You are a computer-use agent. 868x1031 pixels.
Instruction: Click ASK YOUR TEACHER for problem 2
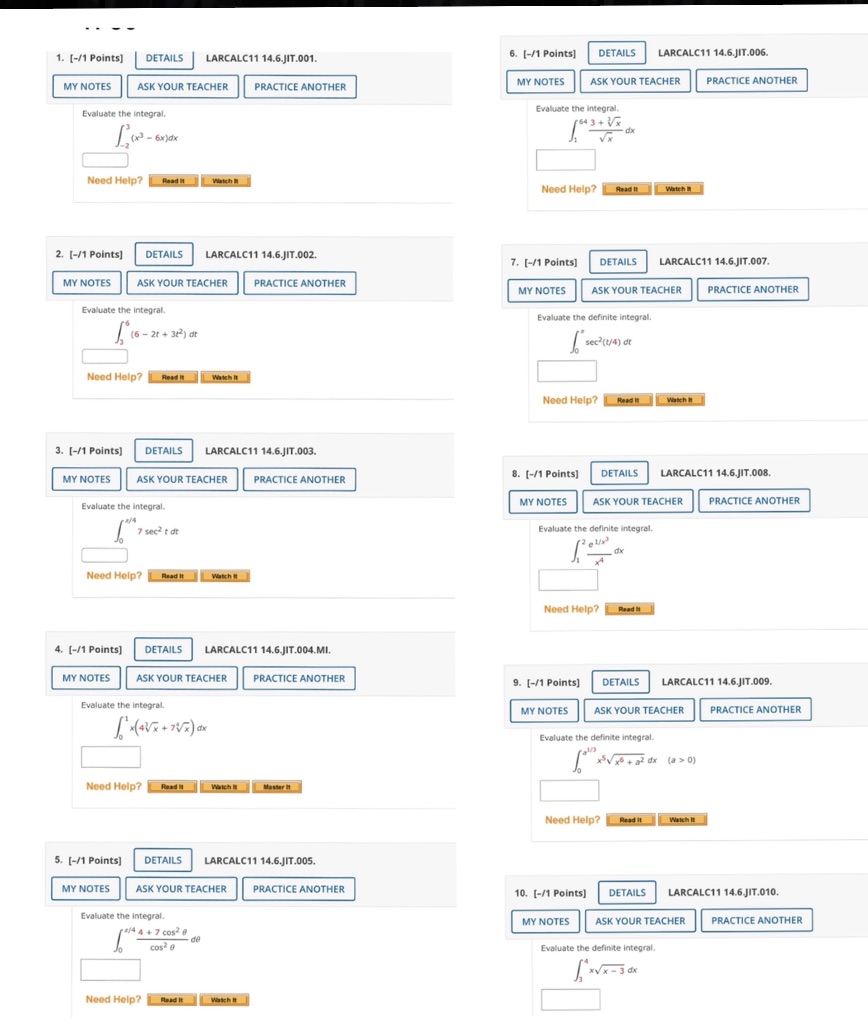[182, 282]
